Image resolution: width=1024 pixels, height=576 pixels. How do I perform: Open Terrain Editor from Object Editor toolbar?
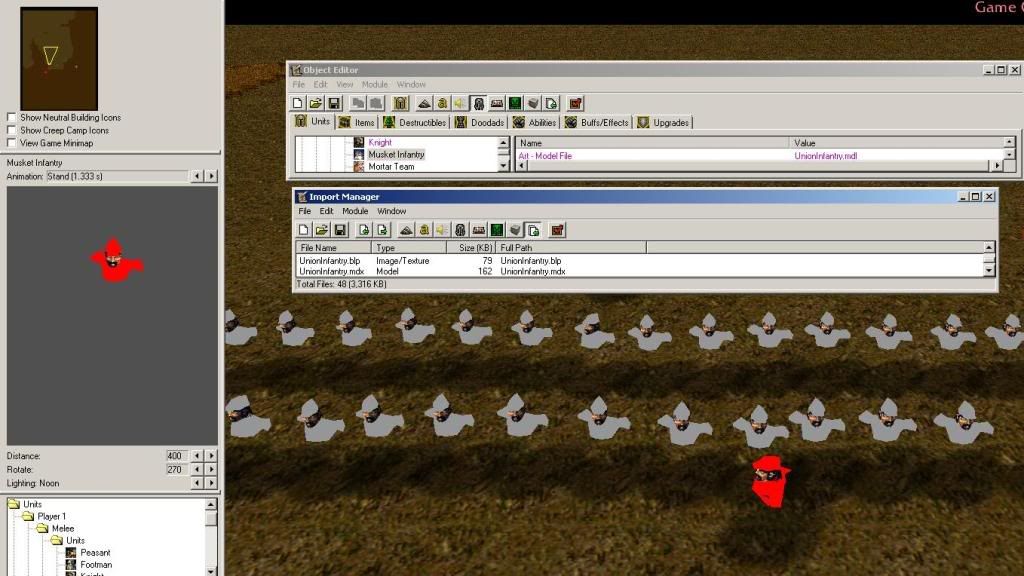pos(424,103)
